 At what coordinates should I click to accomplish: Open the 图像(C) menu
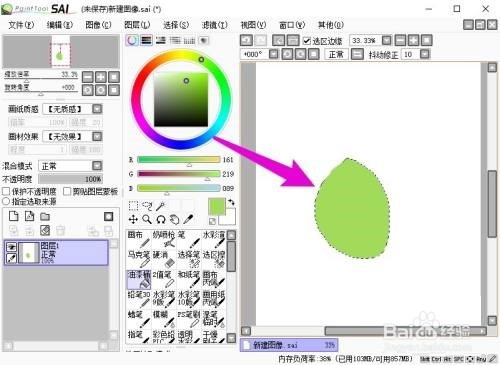tap(98, 25)
